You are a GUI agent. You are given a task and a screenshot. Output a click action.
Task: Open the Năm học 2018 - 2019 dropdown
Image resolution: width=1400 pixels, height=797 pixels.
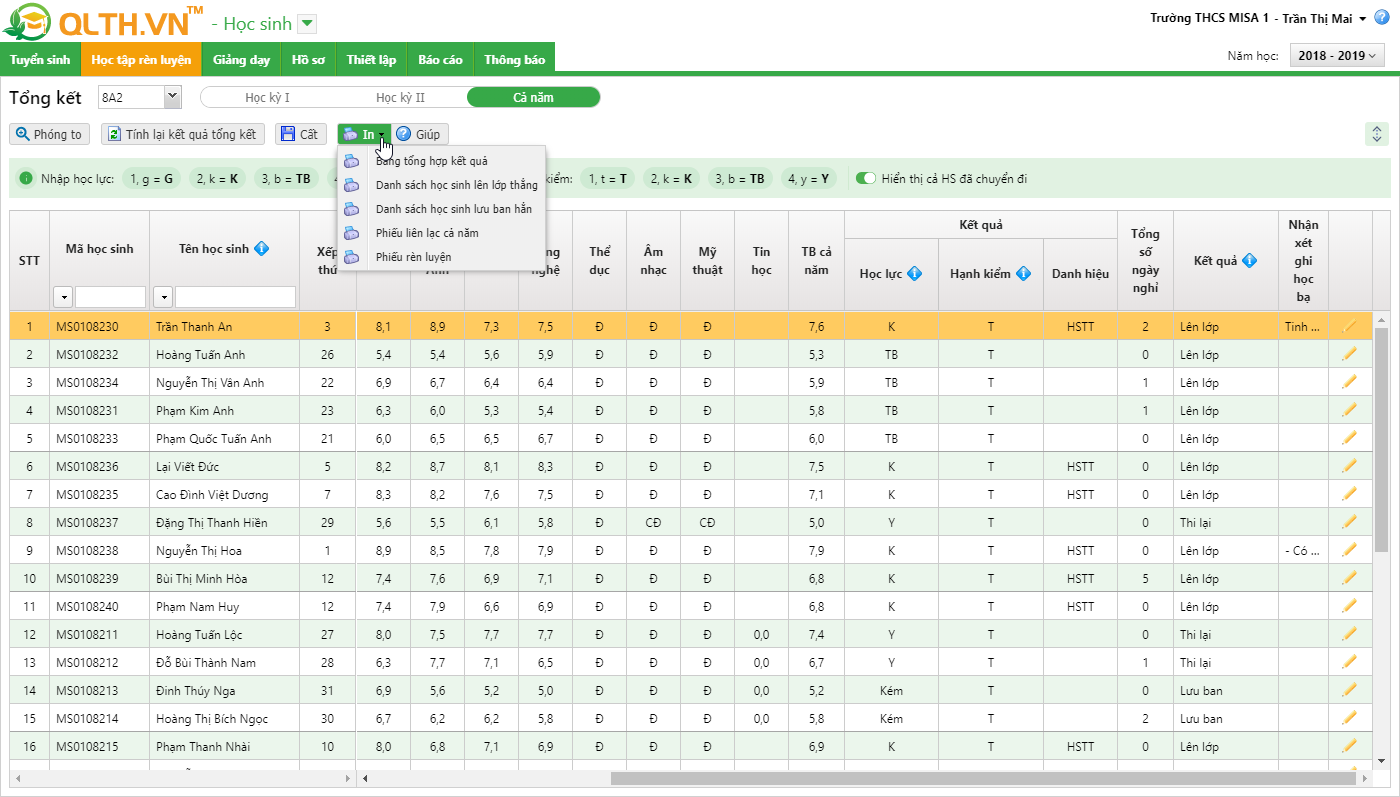[1337, 56]
